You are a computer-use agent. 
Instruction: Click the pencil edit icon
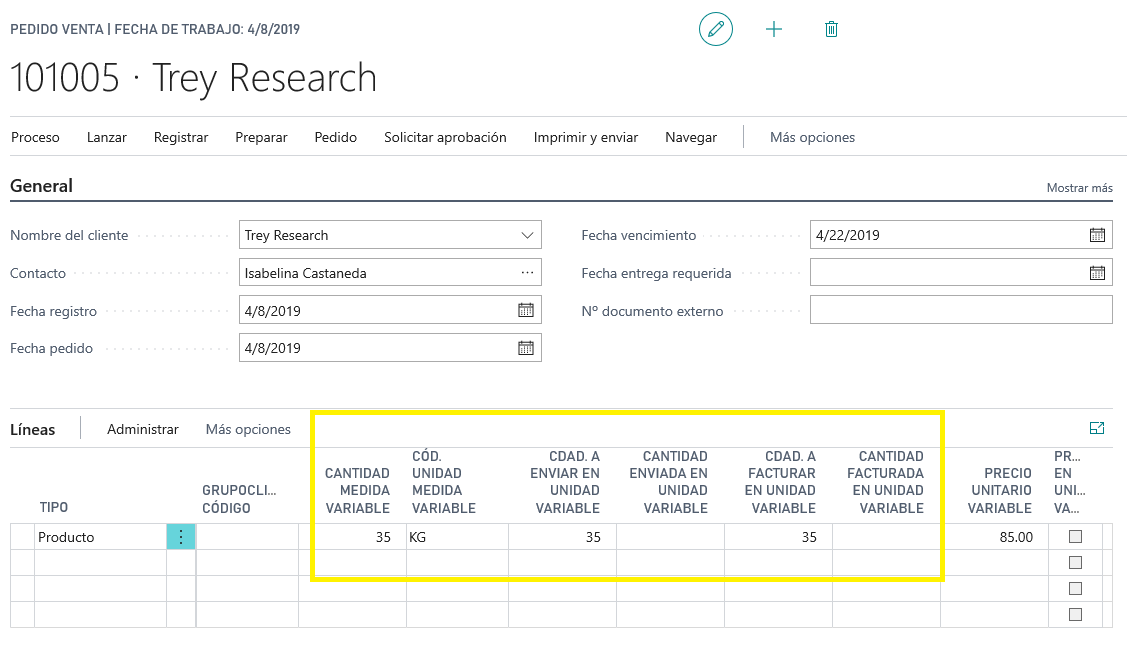(x=716, y=29)
